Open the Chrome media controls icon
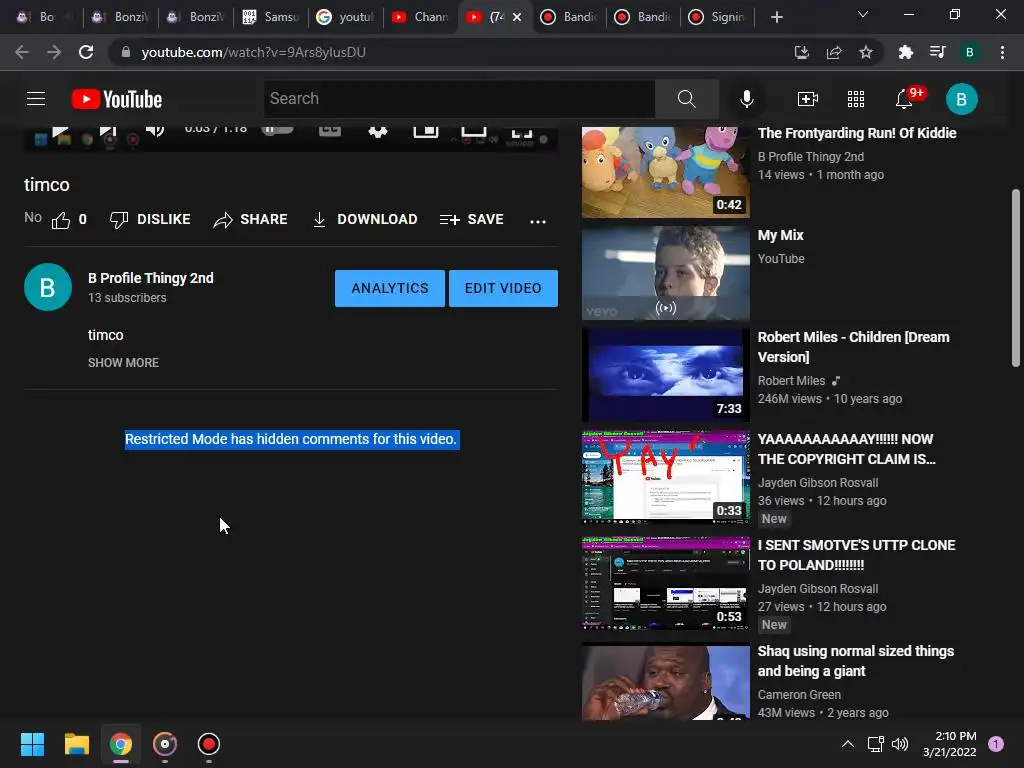This screenshot has height=768, width=1024. pos(937,52)
